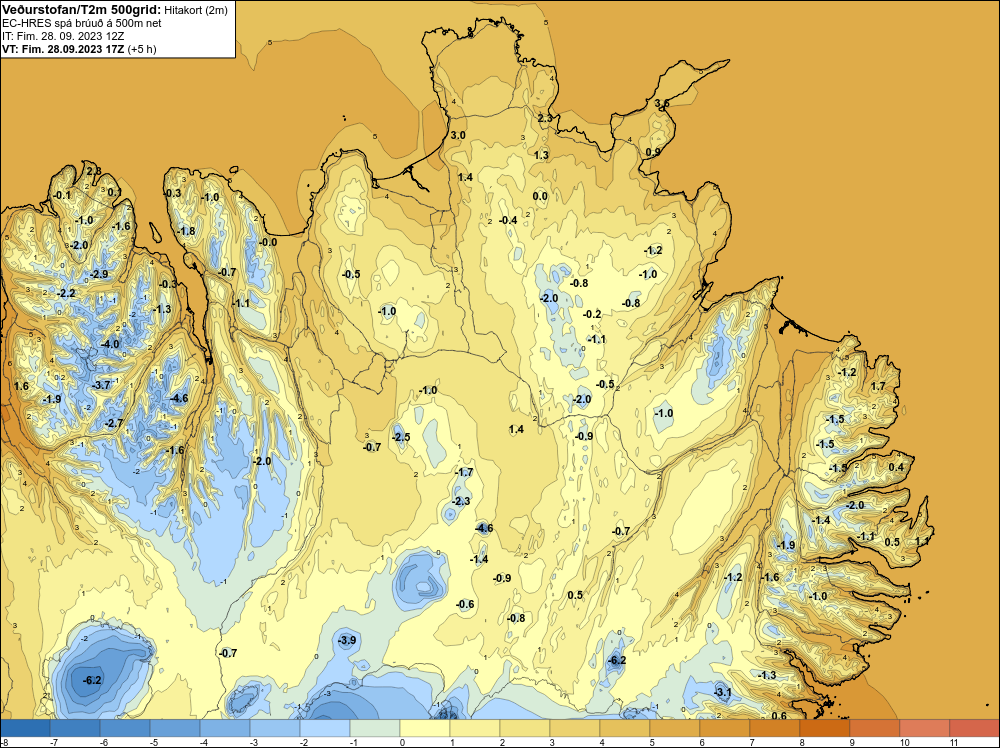Screen dimensions: 1000x748
Task: Click the "-2.5" temperature value on the map
Action: (401, 437)
